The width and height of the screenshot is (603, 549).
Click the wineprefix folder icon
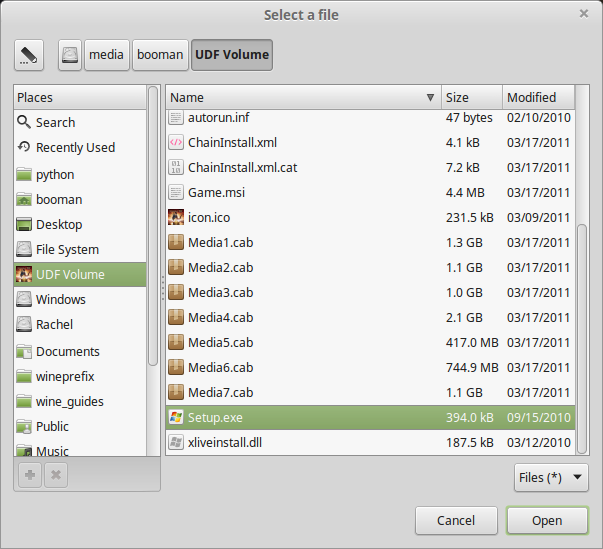click(24, 376)
